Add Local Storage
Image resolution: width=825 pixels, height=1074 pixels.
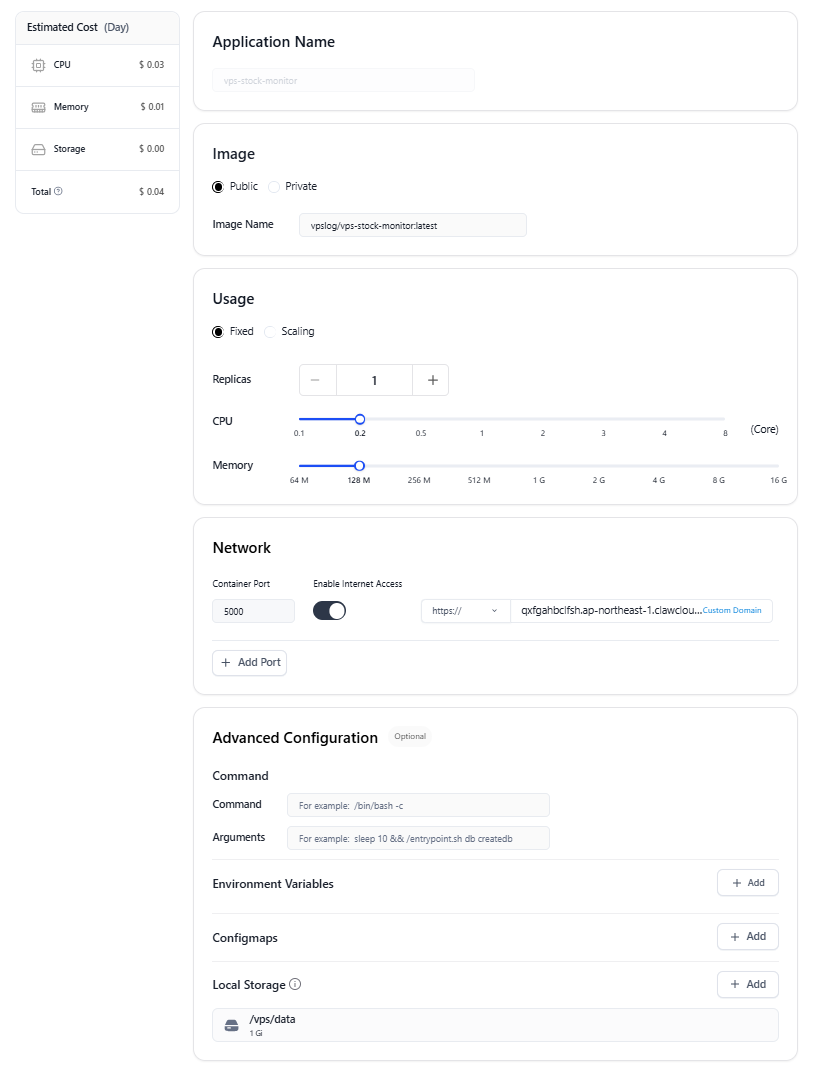pyautogui.click(x=748, y=984)
